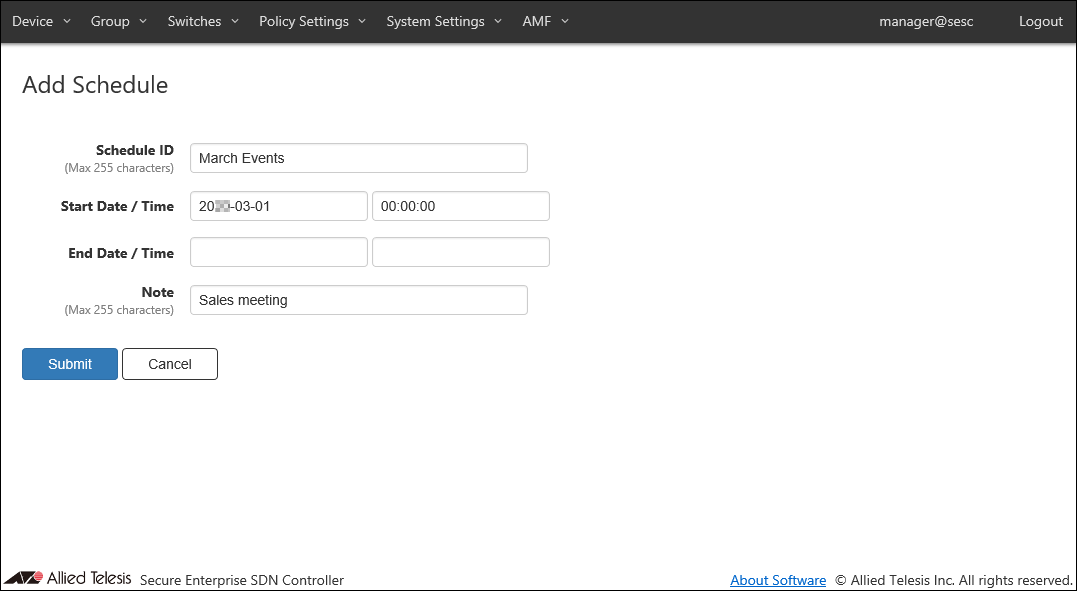This screenshot has height=591, width=1077.
Task: Click the Add Schedule heading
Action: tap(95, 85)
